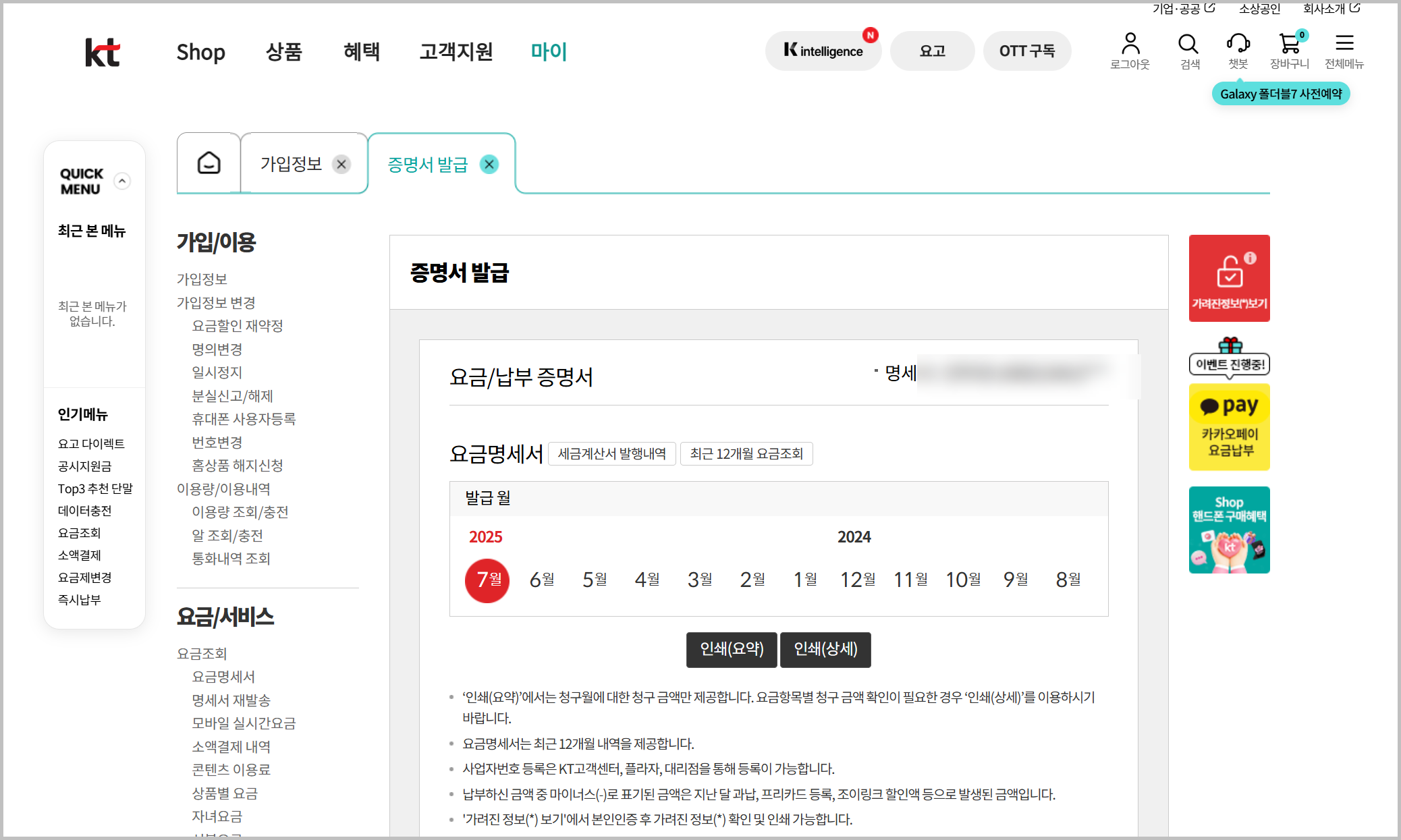Go to home tab icon

pyautogui.click(x=209, y=163)
